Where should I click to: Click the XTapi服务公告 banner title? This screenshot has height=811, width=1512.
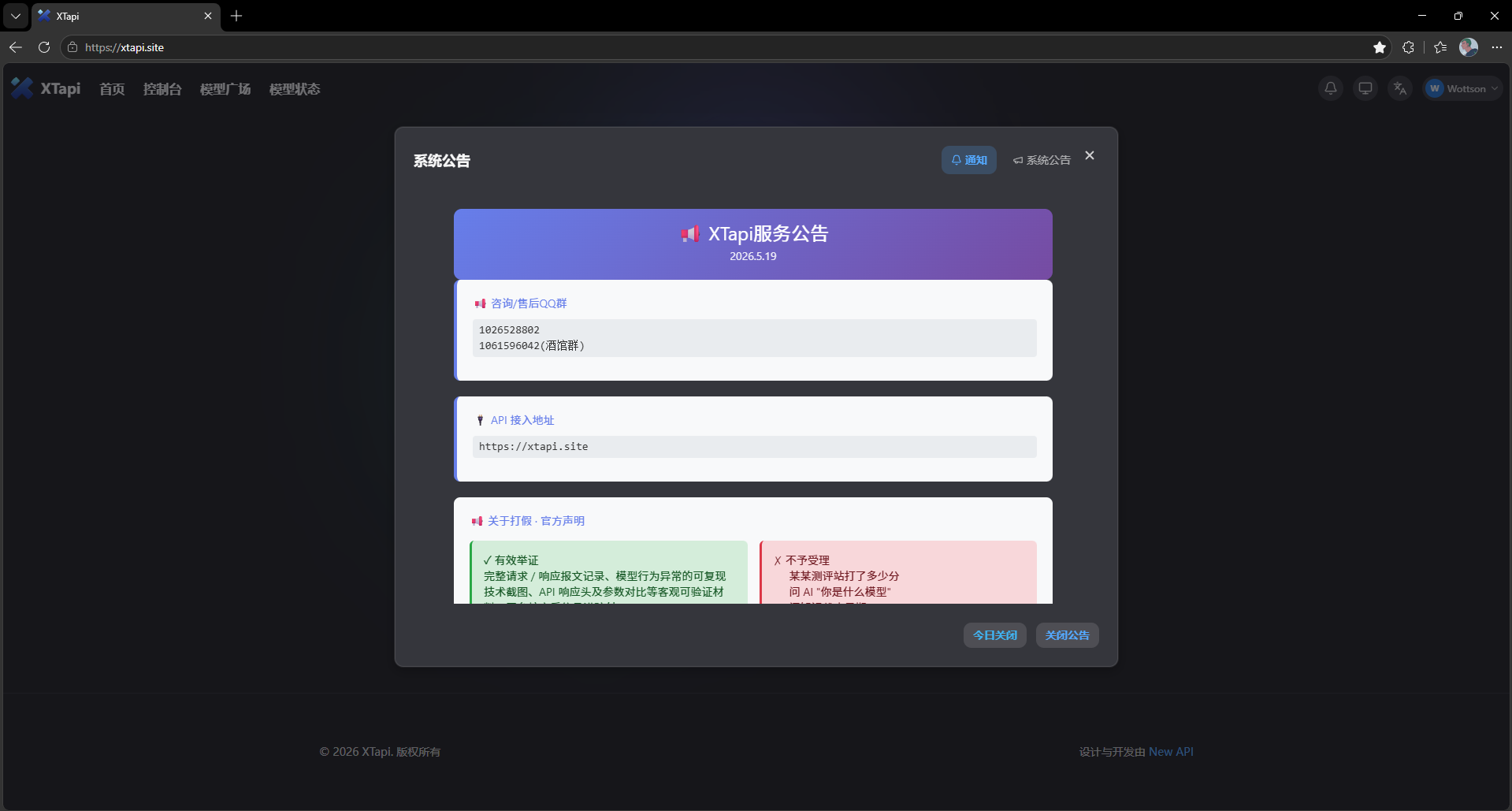(x=768, y=234)
